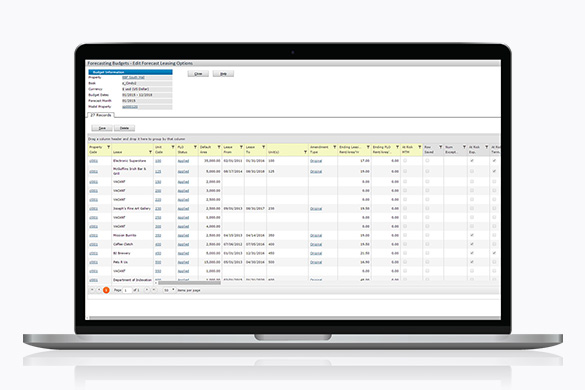Click the Save button above the grid

point(102,128)
